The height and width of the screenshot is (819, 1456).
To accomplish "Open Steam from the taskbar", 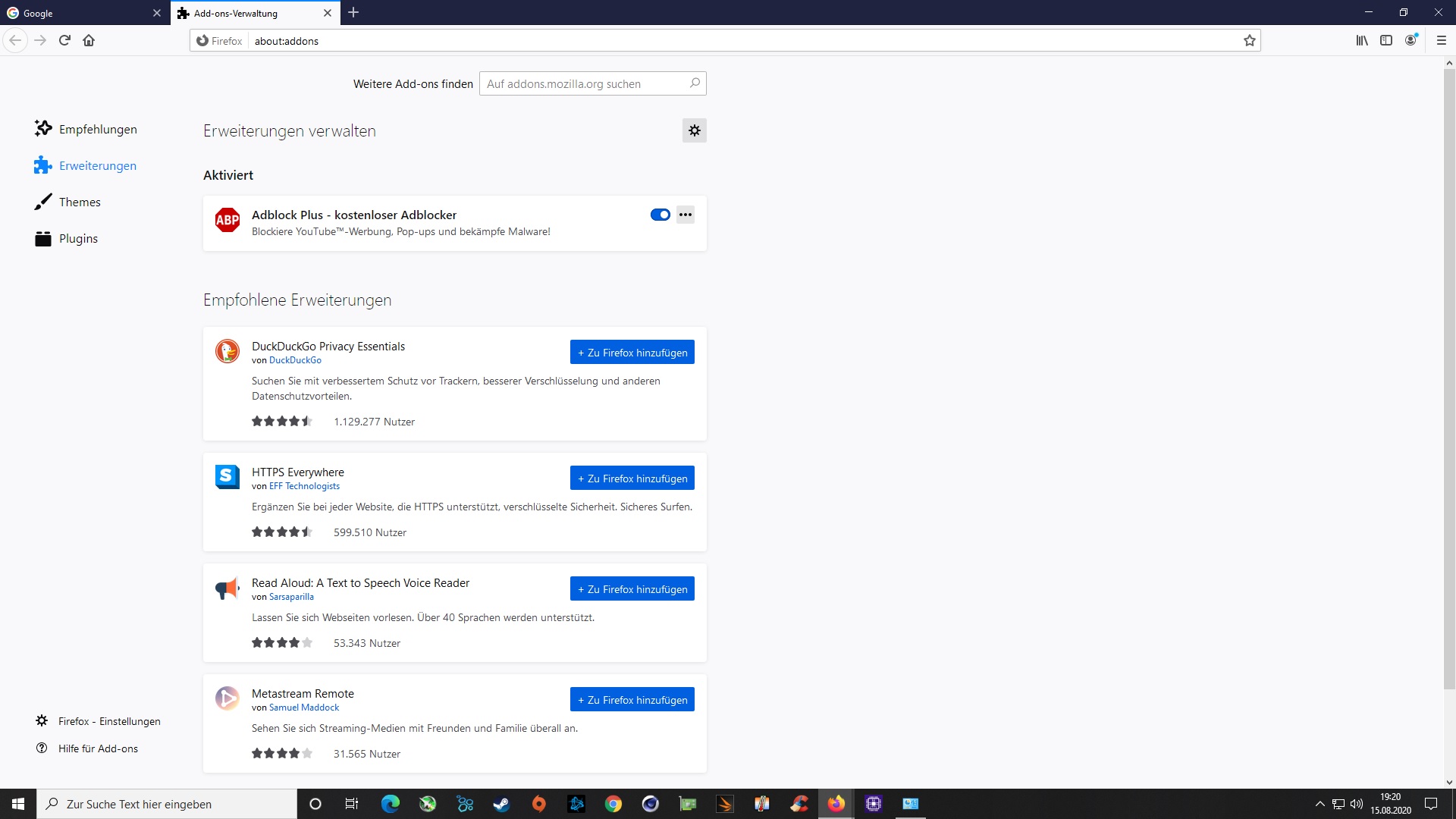I will coord(501,804).
